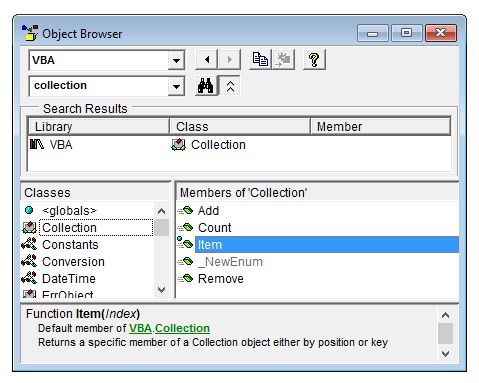Image resolution: width=479 pixels, height=383 pixels.
Task: Select DateTime in the Classes list
Action: pos(69,279)
